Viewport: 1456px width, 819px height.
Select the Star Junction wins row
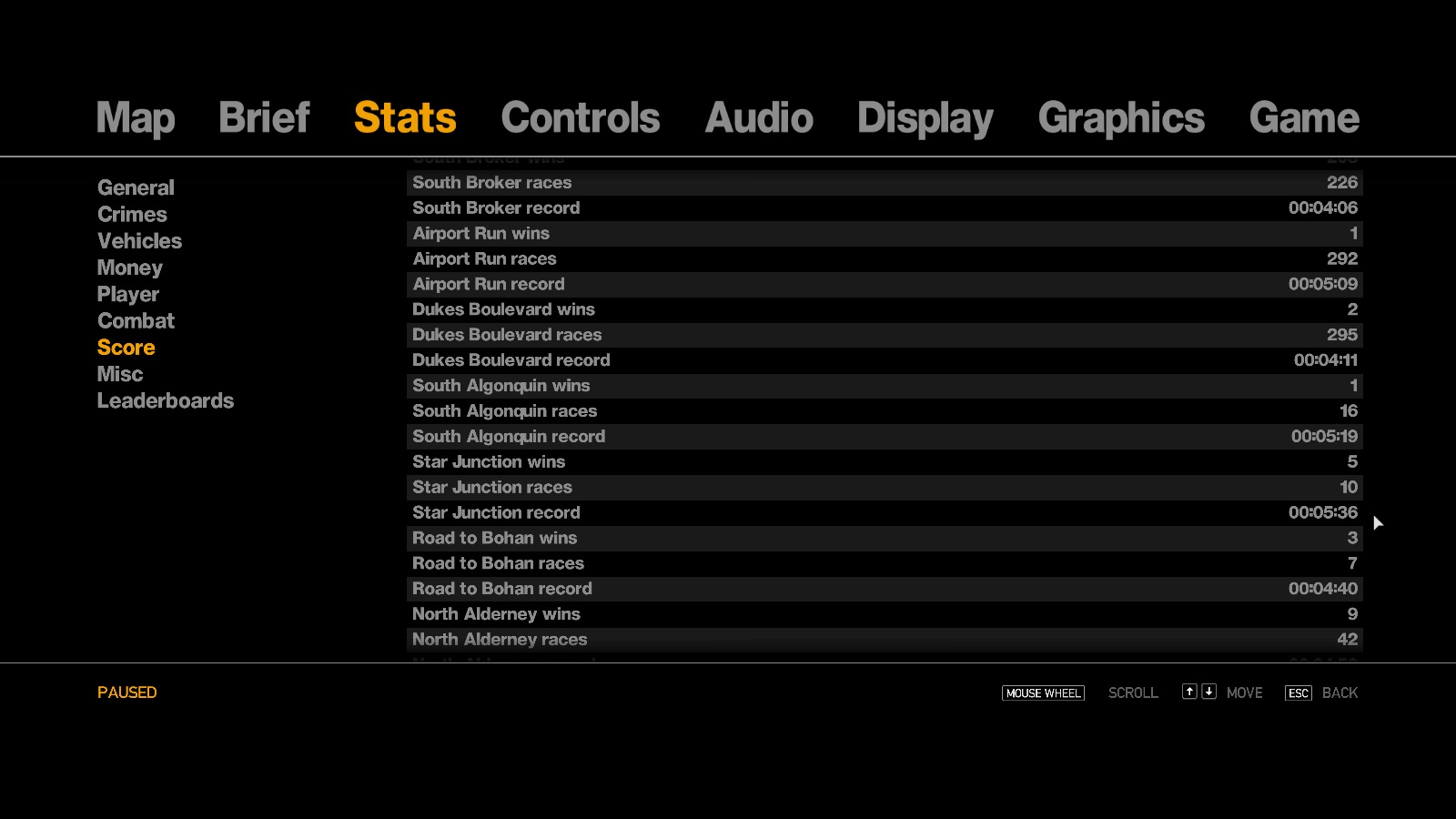[x=884, y=462]
